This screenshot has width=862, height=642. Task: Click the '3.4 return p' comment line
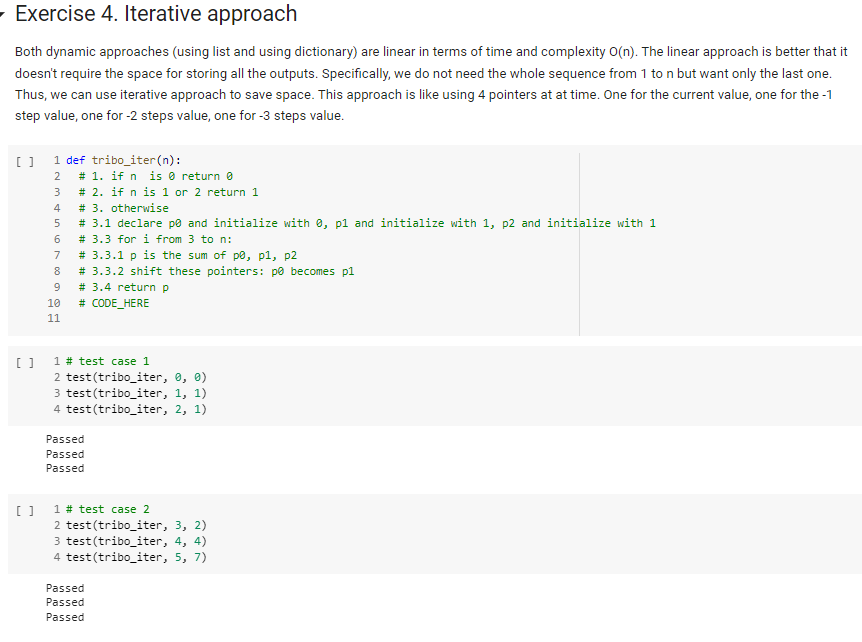click(x=124, y=287)
